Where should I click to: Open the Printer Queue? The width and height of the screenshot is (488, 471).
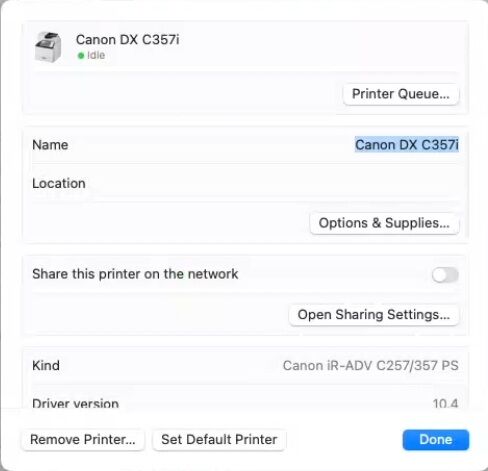point(401,94)
